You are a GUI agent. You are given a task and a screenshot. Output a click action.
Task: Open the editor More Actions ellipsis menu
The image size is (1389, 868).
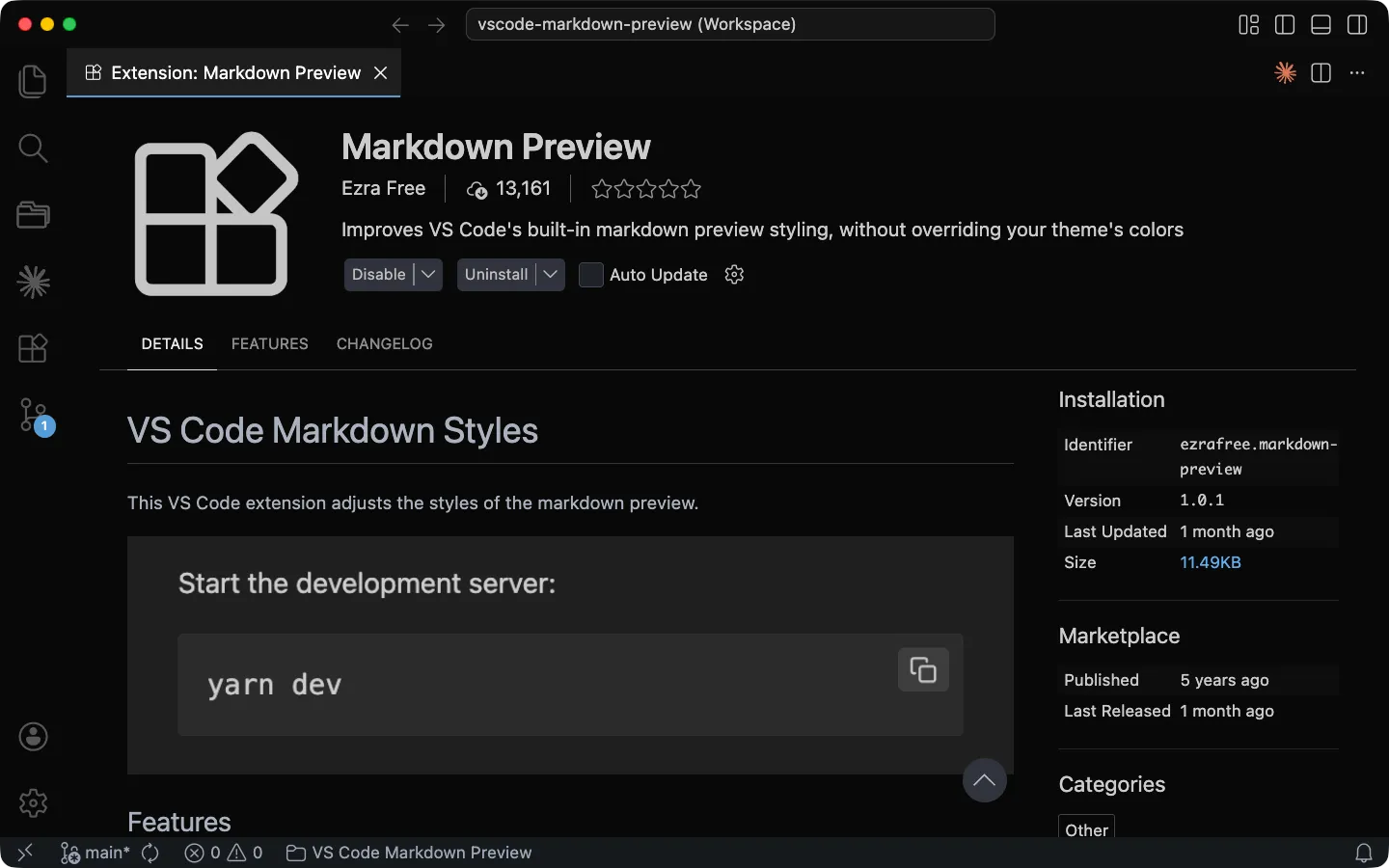pyautogui.click(x=1357, y=73)
